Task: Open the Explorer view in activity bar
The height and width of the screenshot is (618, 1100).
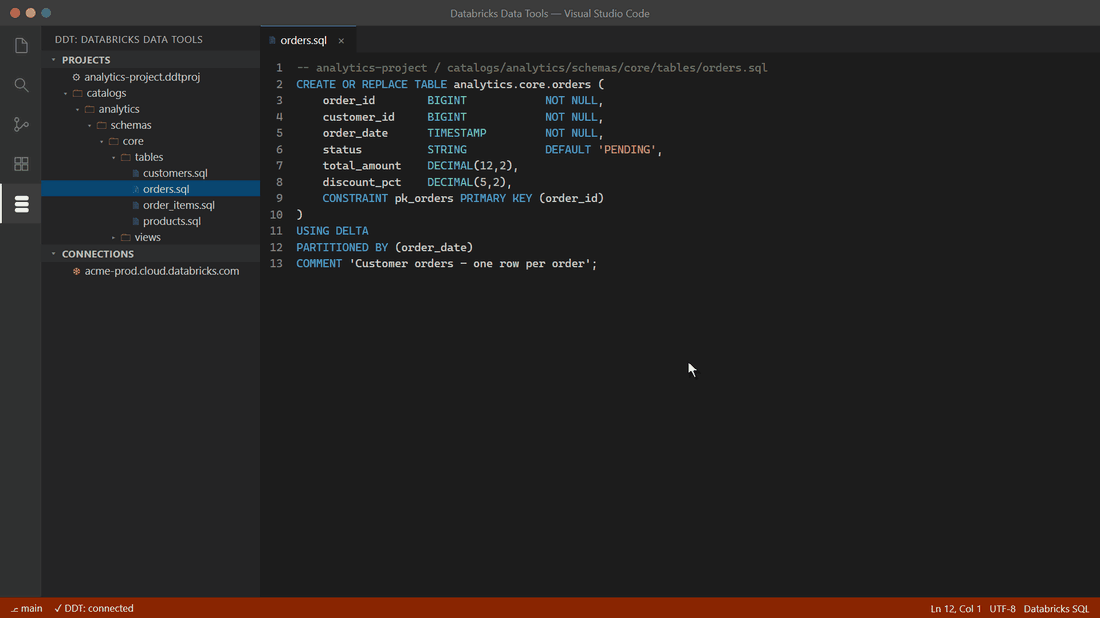Action: click(x=21, y=46)
